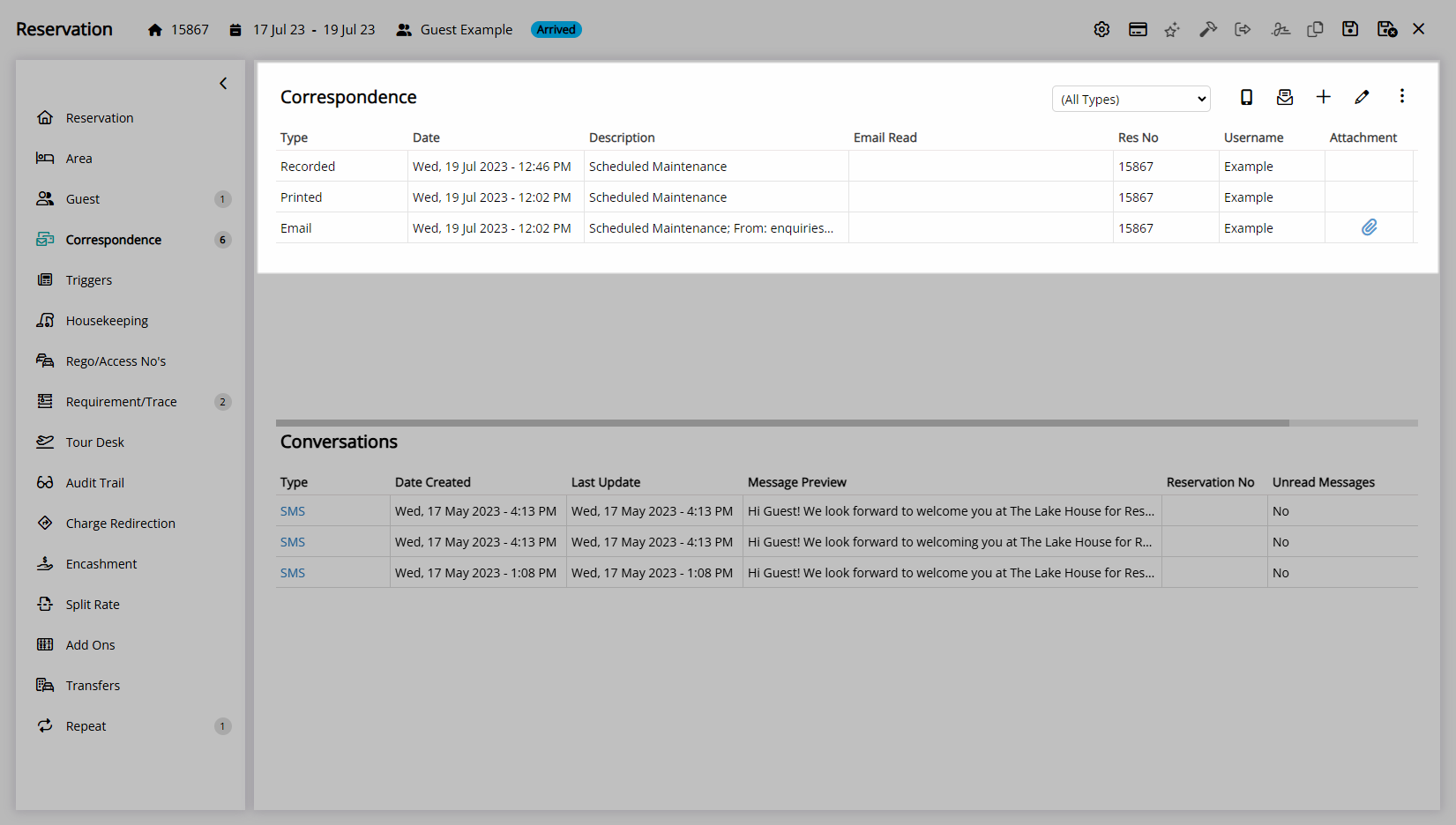Viewport: 1456px width, 825px height.
Task: Click the hammer maintenance icon
Action: tap(1207, 29)
